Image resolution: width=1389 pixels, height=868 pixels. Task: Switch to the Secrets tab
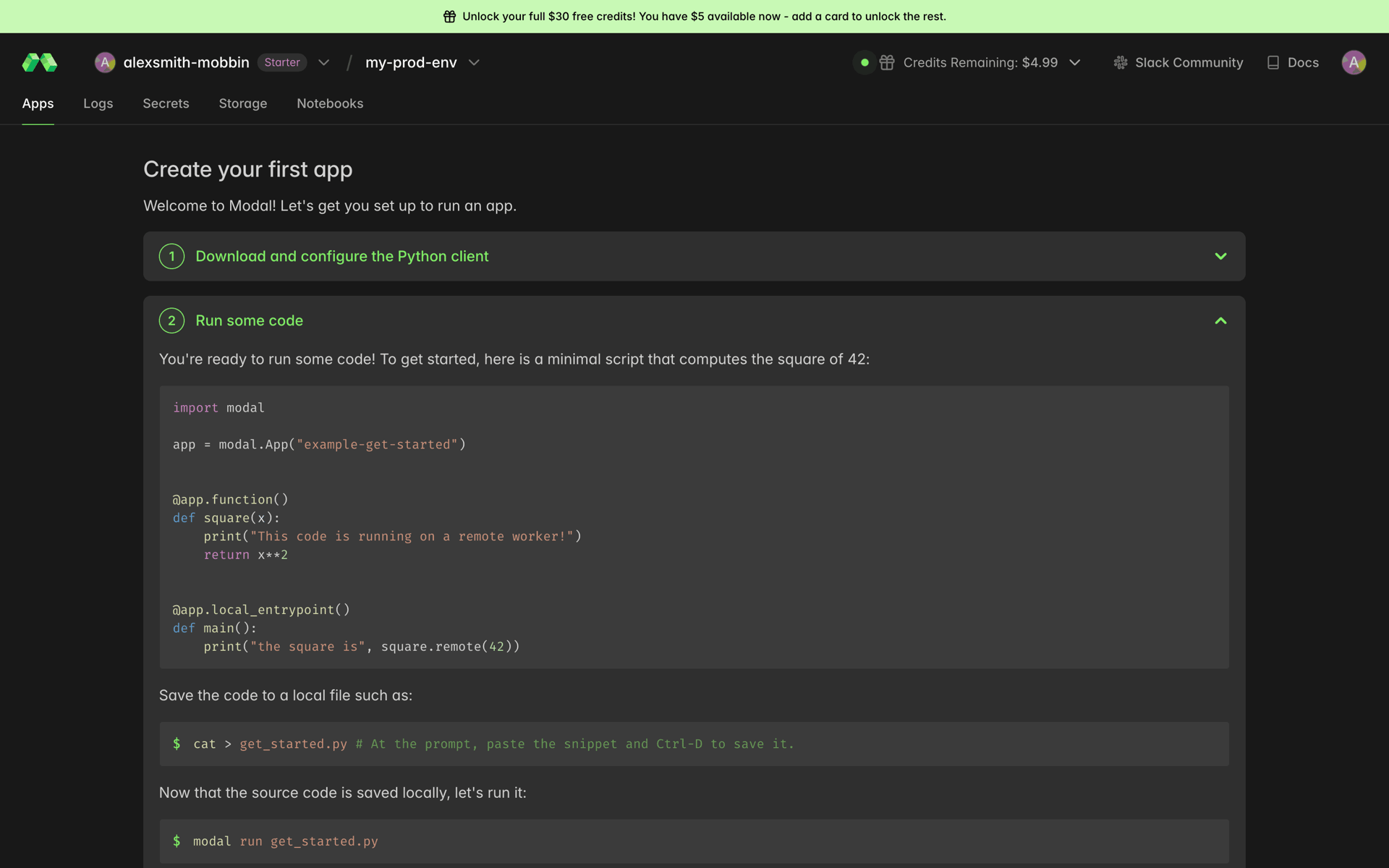pyautogui.click(x=166, y=103)
